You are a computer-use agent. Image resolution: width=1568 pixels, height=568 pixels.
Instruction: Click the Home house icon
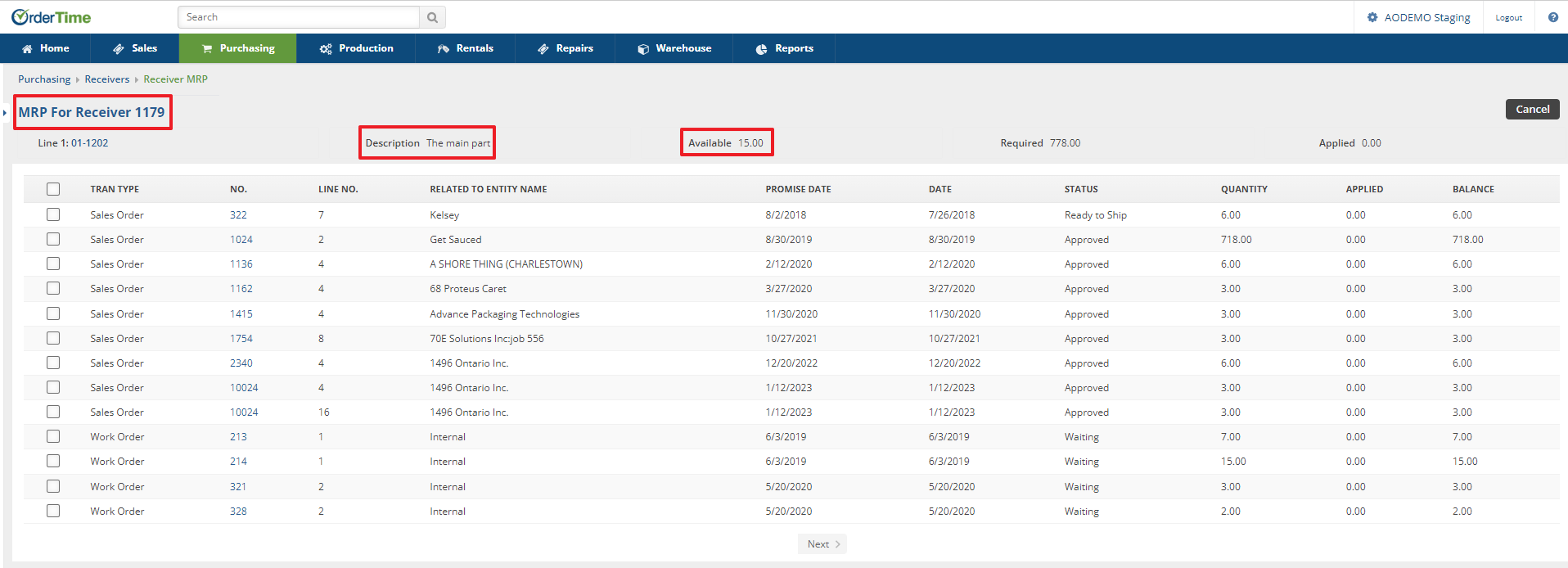[x=27, y=49]
